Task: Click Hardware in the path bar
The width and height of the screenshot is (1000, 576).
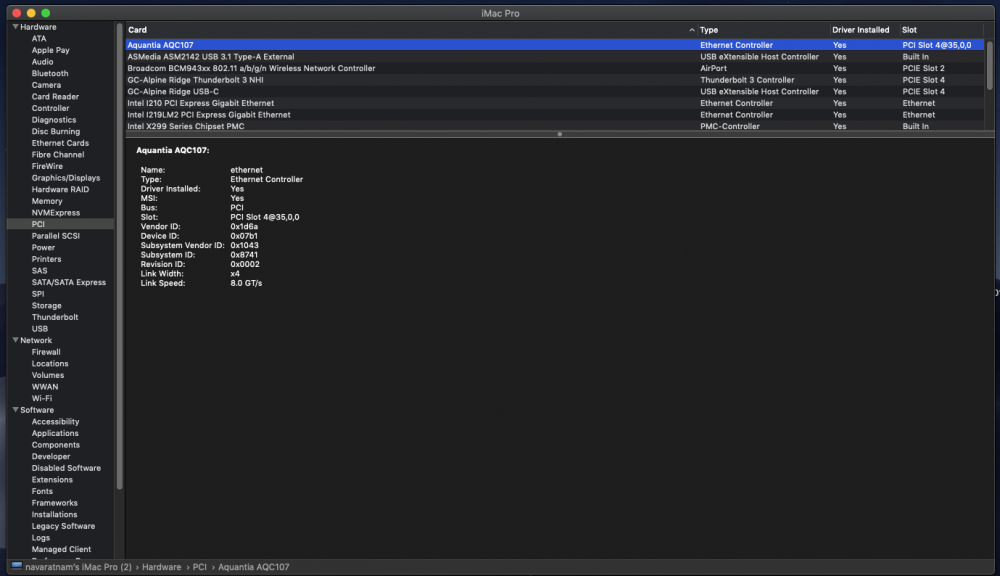Action: 161,566
